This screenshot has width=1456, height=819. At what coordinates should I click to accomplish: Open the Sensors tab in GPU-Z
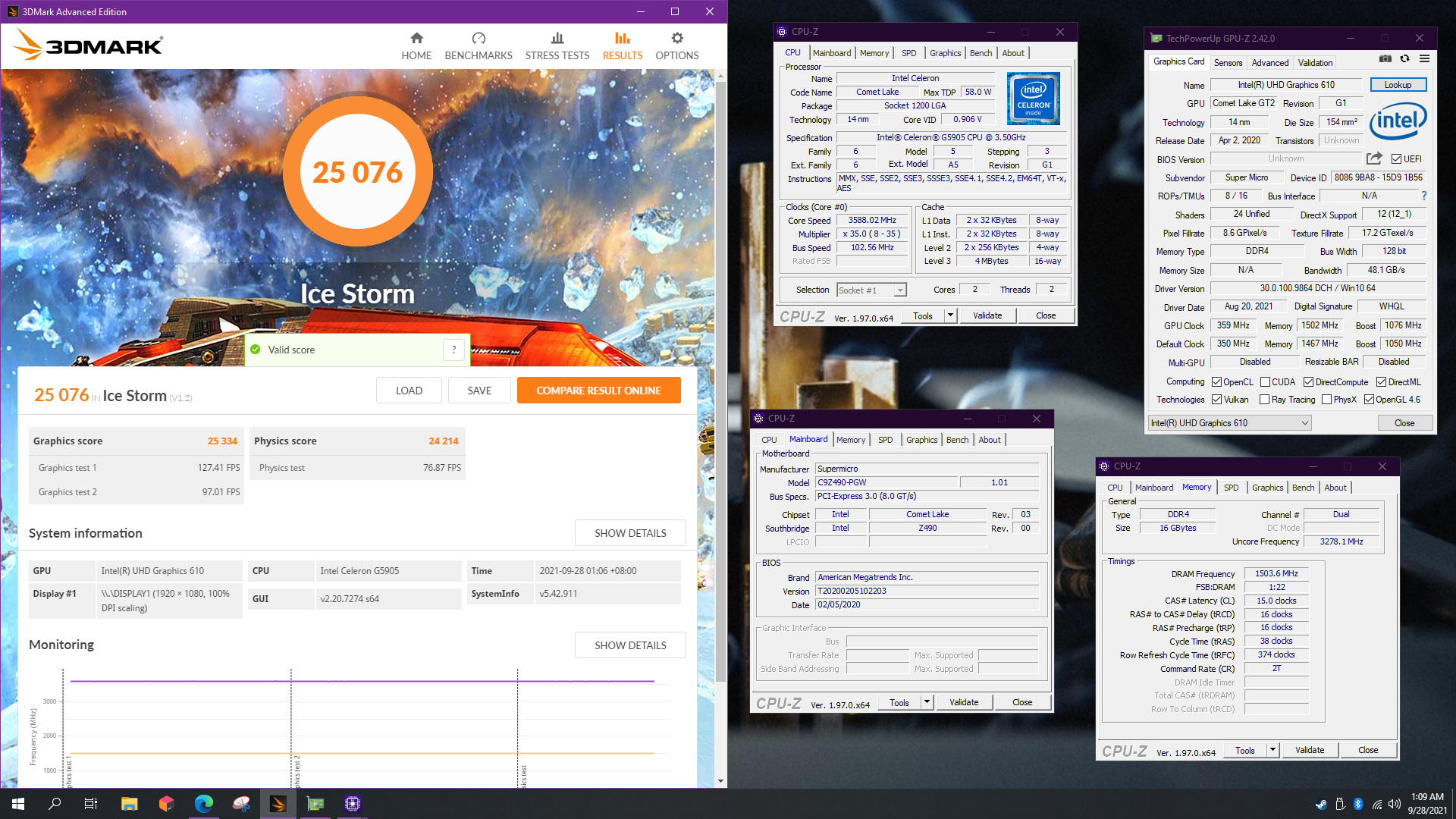[x=1228, y=63]
